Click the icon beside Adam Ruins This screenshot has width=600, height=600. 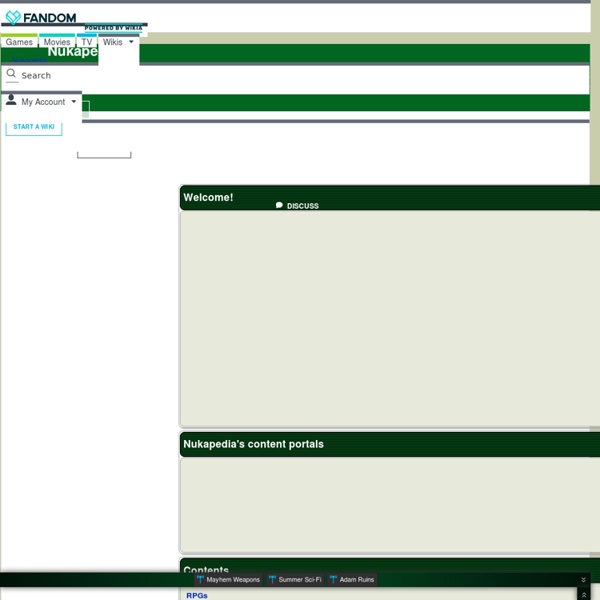tap(333, 579)
